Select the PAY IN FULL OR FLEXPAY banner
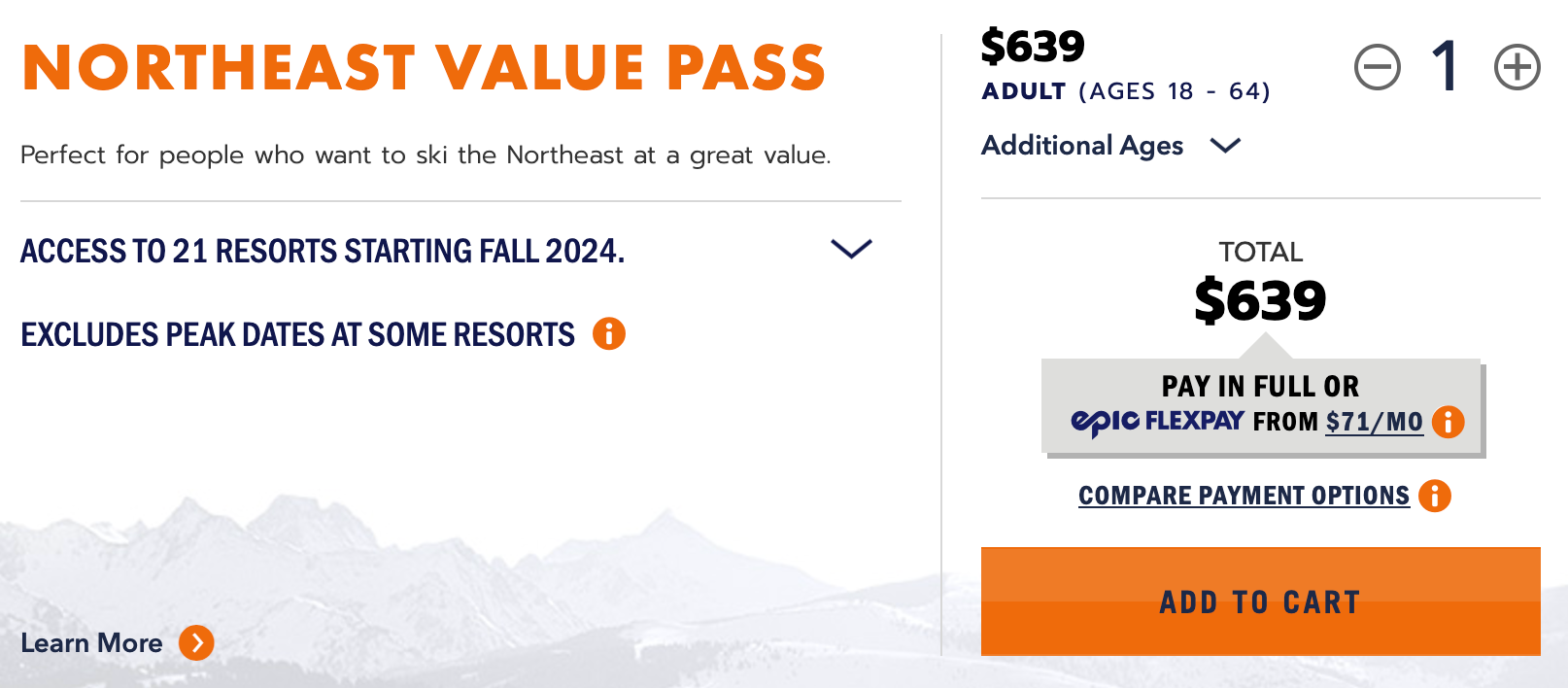 click(1260, 403)
